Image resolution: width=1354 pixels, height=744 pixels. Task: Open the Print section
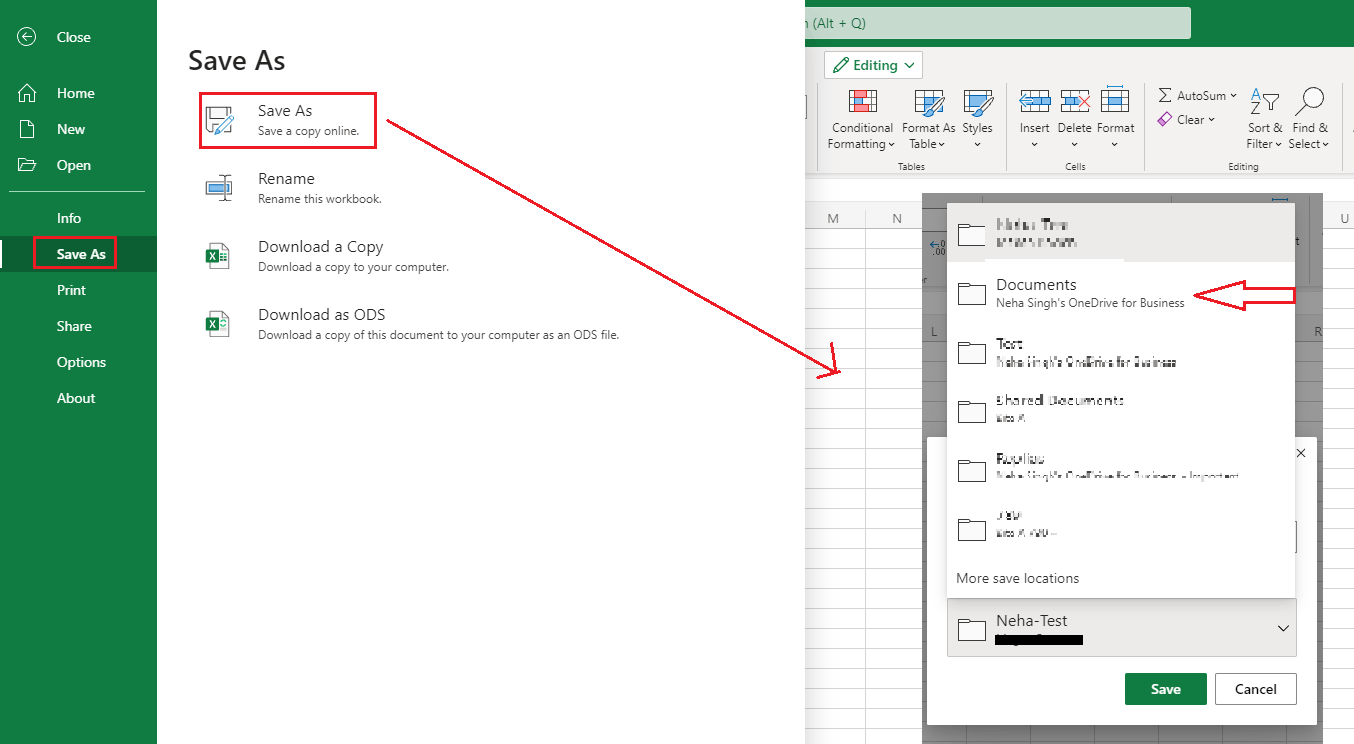[x=71, y=290]
